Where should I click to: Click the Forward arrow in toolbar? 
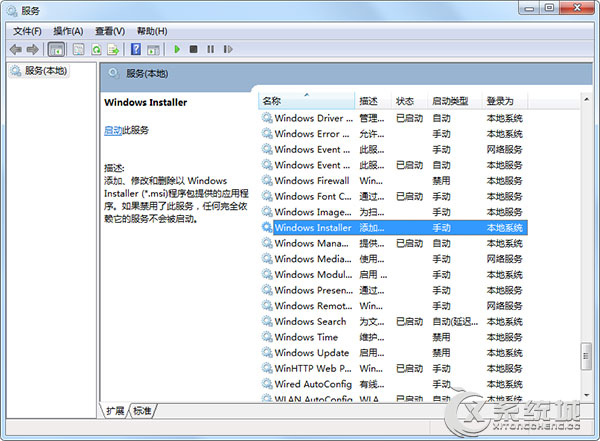pos(33,49)
